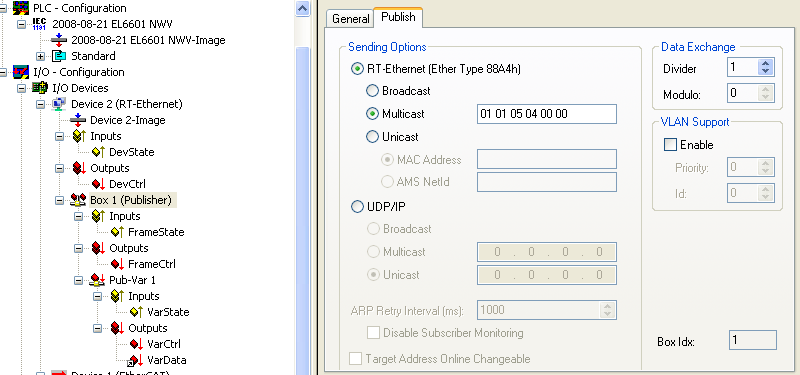Collapse Pub-Var 1 node
800x375 pixels.
(79, 281)
